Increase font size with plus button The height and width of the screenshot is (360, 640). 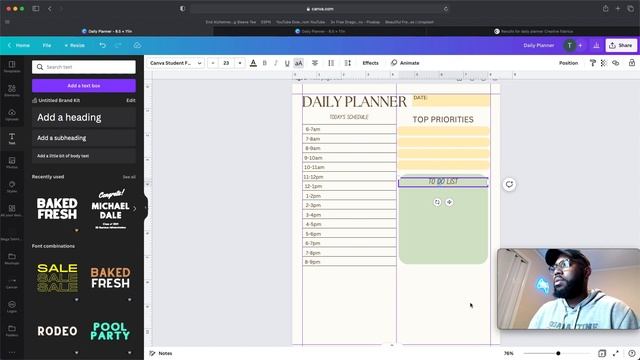point(240,63)
